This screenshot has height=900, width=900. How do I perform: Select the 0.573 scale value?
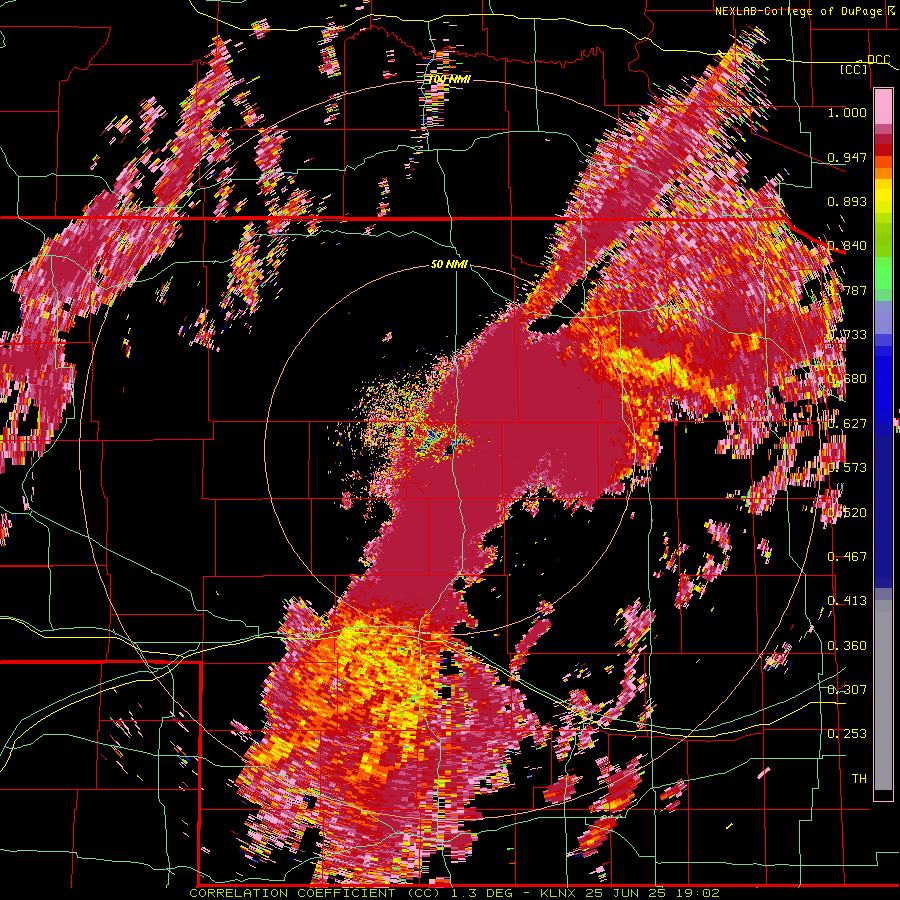point(847,467)
